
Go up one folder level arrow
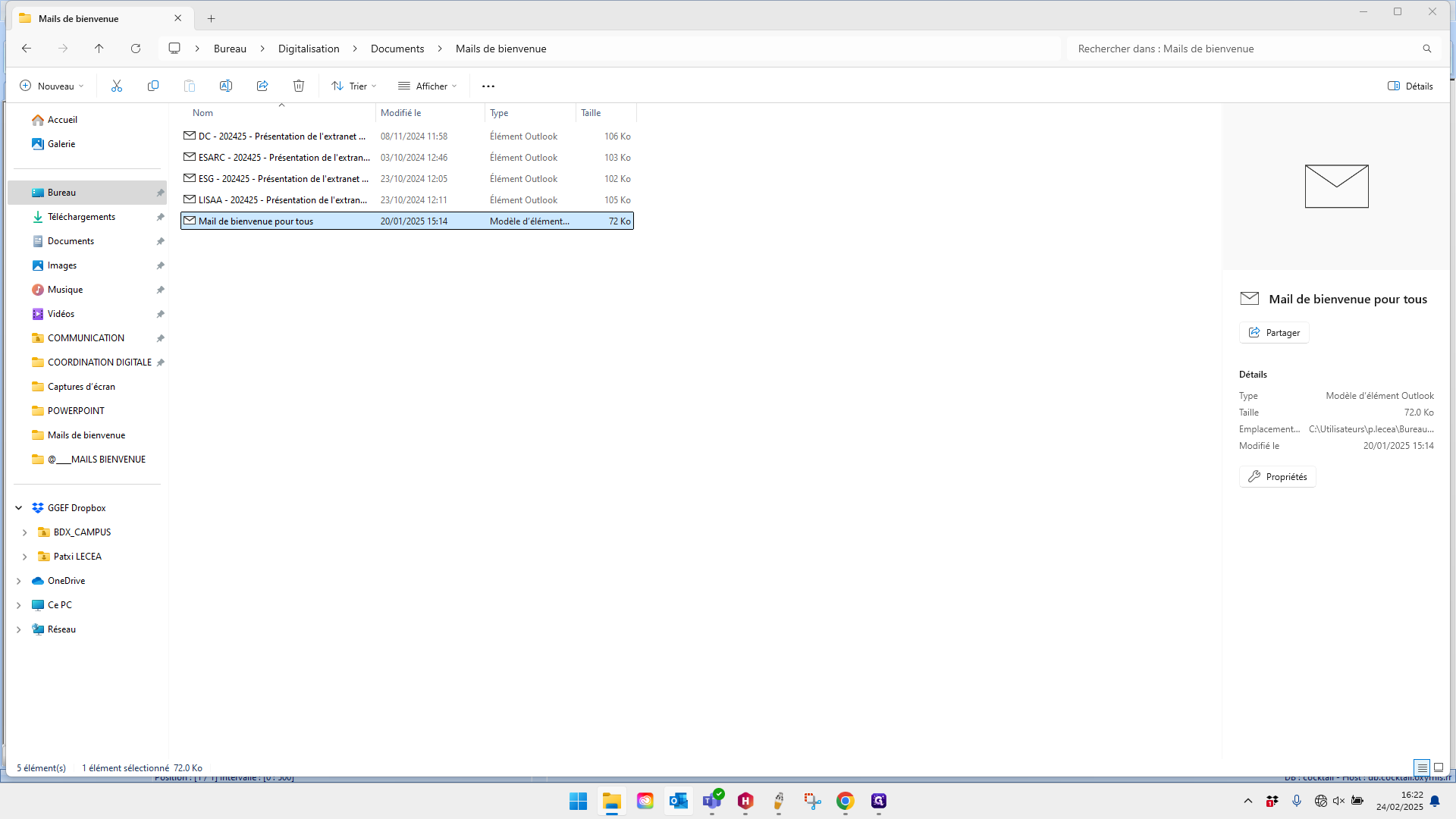pyautogui.click(x=99, y=49)
